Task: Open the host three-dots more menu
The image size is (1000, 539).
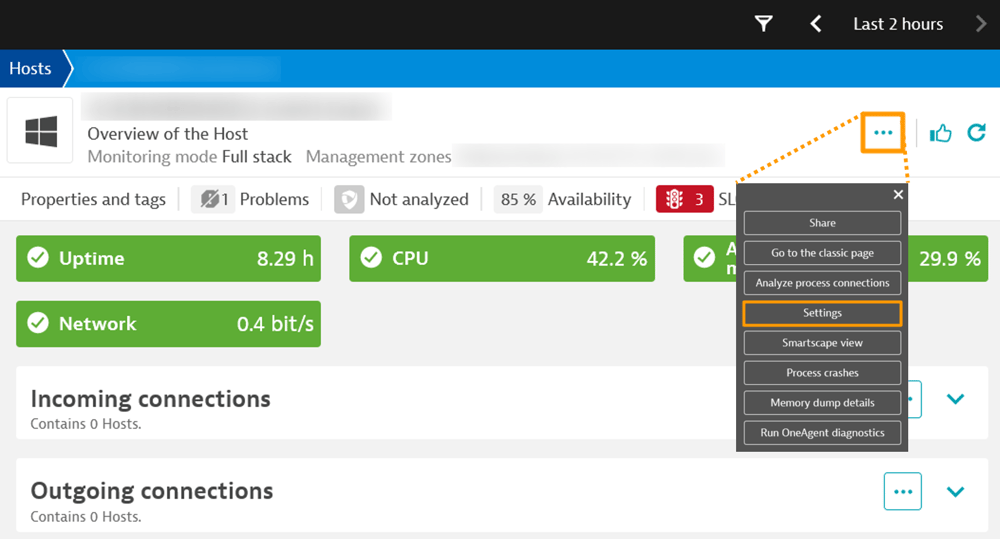Action: (x=883, y=132)
